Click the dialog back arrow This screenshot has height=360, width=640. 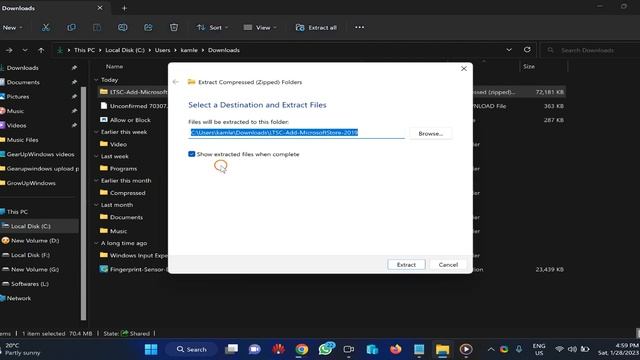pyautogui.click(x=176, y=82)
